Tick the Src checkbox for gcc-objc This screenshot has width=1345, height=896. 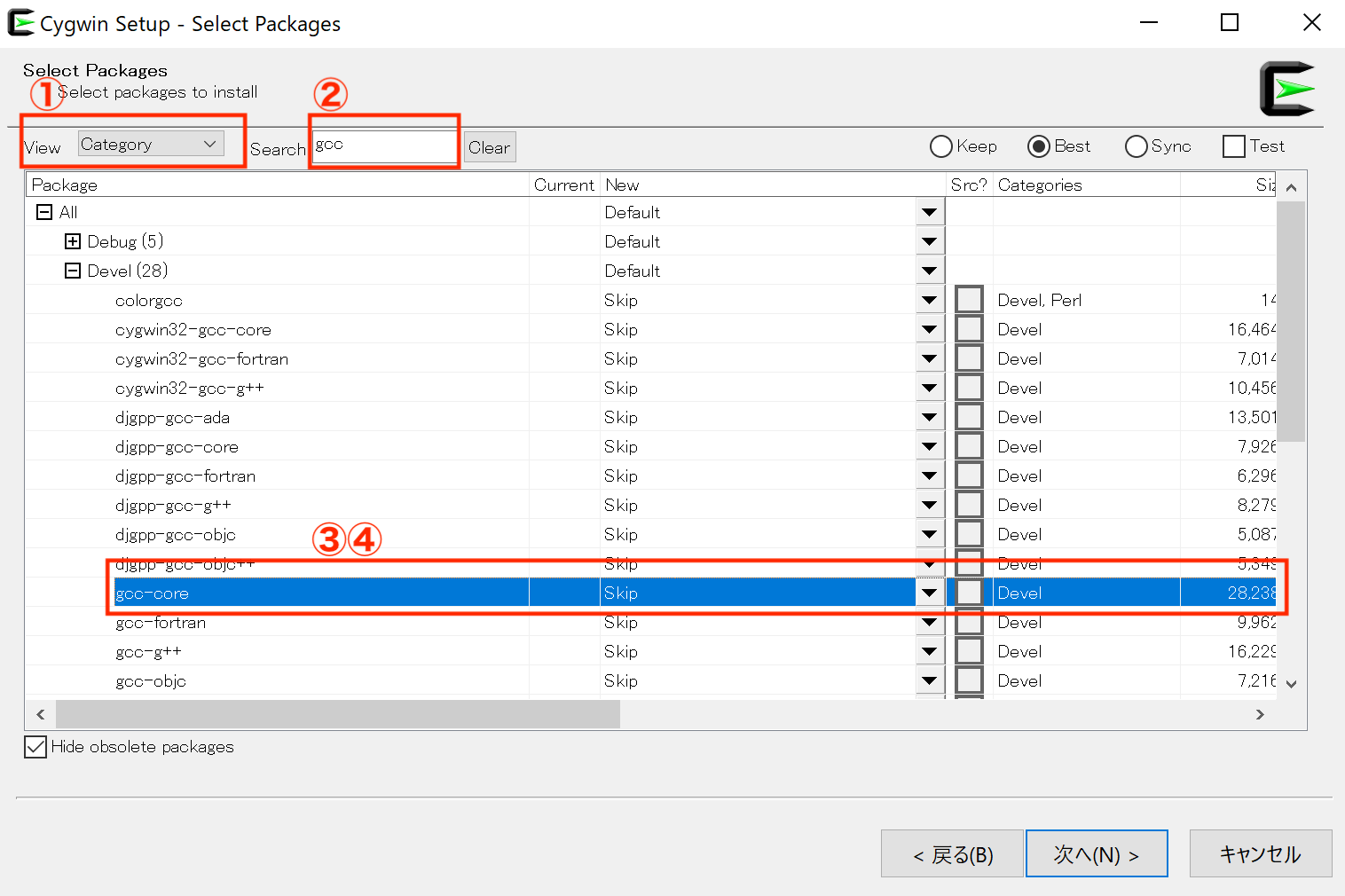coord(969,680)
